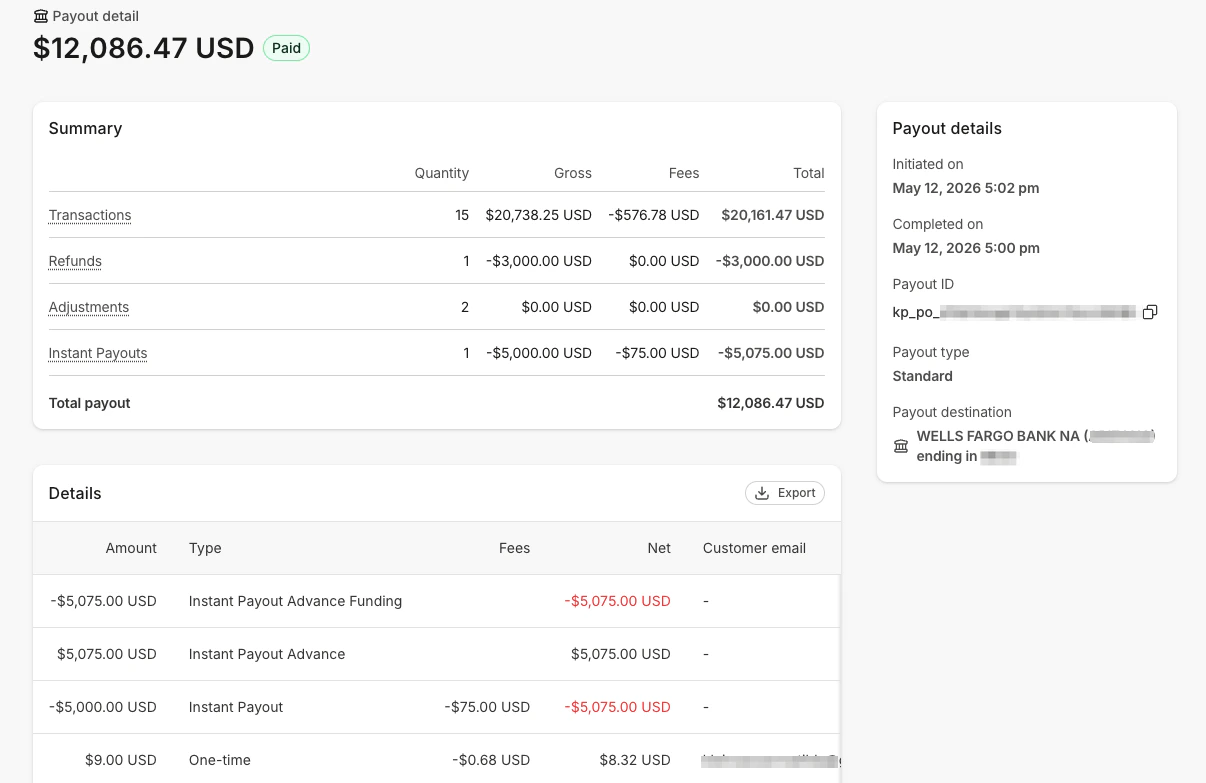Click the Net column header
The width and height of the screenshot is (1206, 783).
(x=659, y=548)
